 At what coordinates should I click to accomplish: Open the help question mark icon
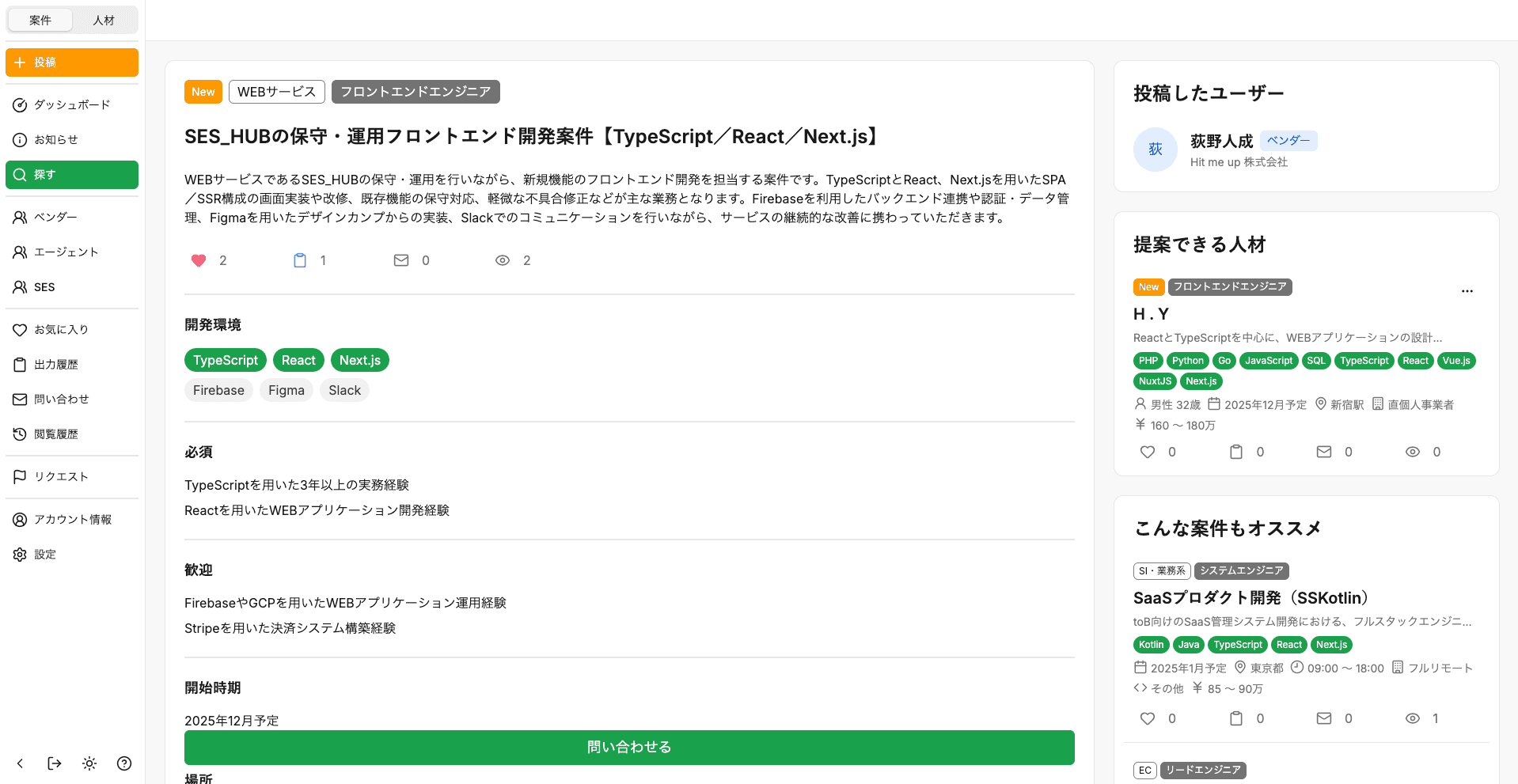pos(124,763)
